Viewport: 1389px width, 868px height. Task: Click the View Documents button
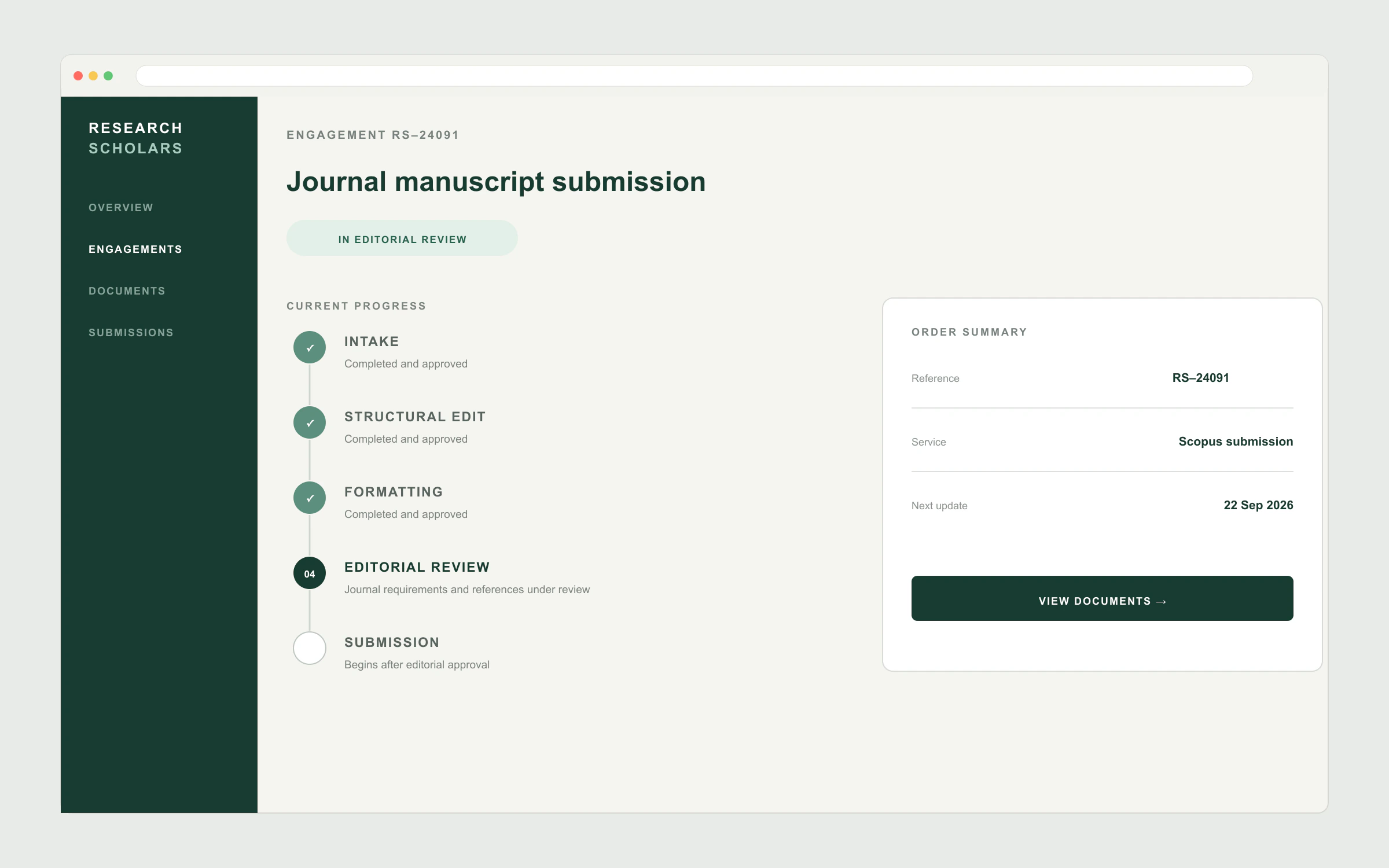(x=1102, y=598)
